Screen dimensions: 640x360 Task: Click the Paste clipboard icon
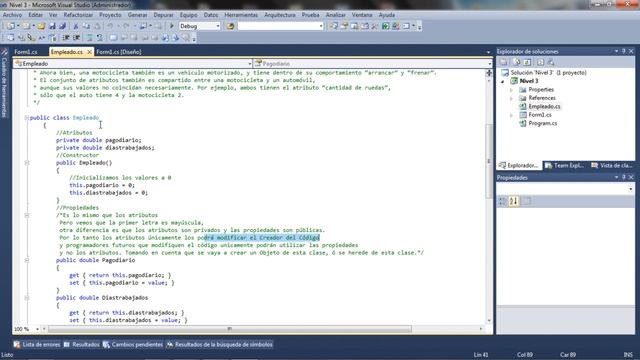coord(97,26)
